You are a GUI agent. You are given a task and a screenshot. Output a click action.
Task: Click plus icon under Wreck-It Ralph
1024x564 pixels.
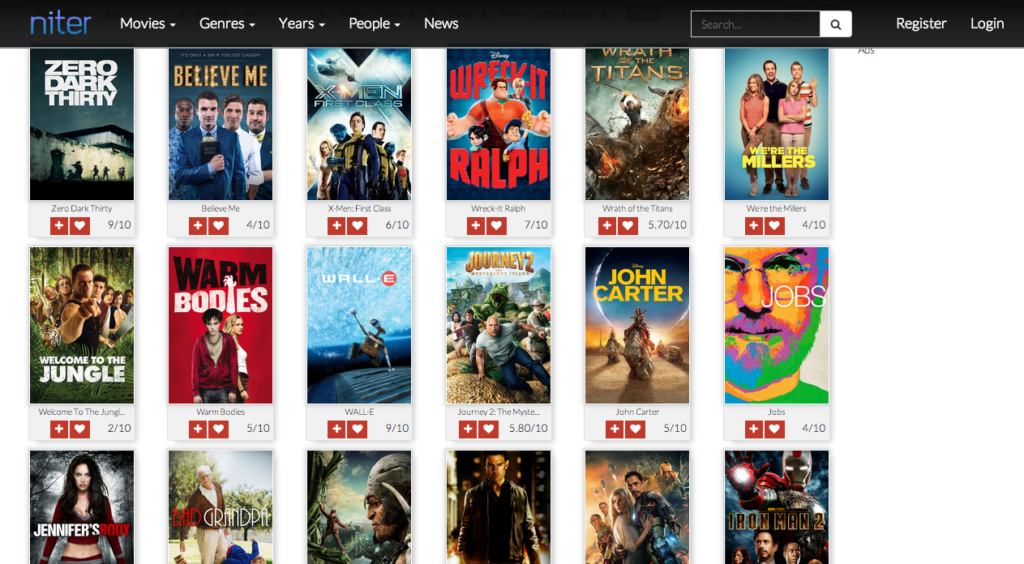click(x=475, y=226)
